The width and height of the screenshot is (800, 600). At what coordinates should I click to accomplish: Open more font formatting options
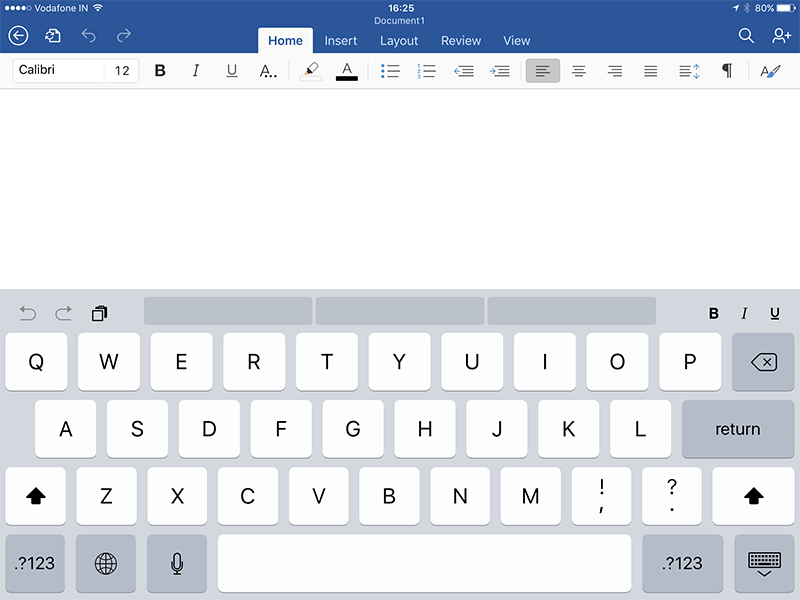(x=268, y=70)
